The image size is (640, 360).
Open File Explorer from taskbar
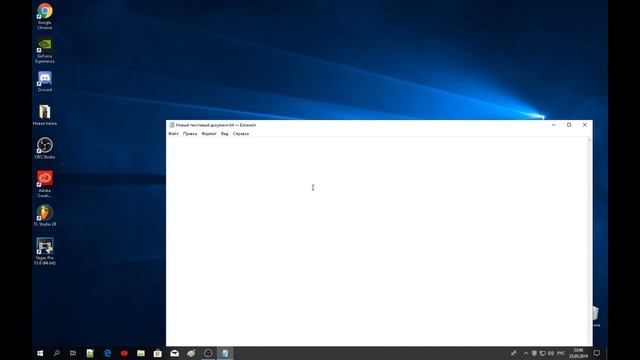[141, 353]
